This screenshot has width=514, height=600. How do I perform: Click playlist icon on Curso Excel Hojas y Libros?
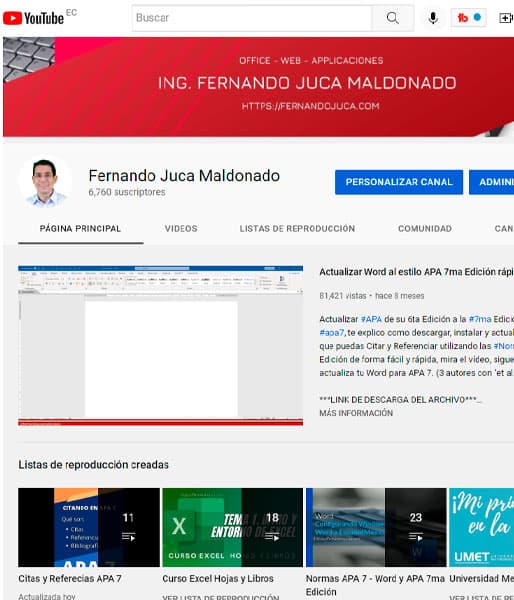pos(272,537)
